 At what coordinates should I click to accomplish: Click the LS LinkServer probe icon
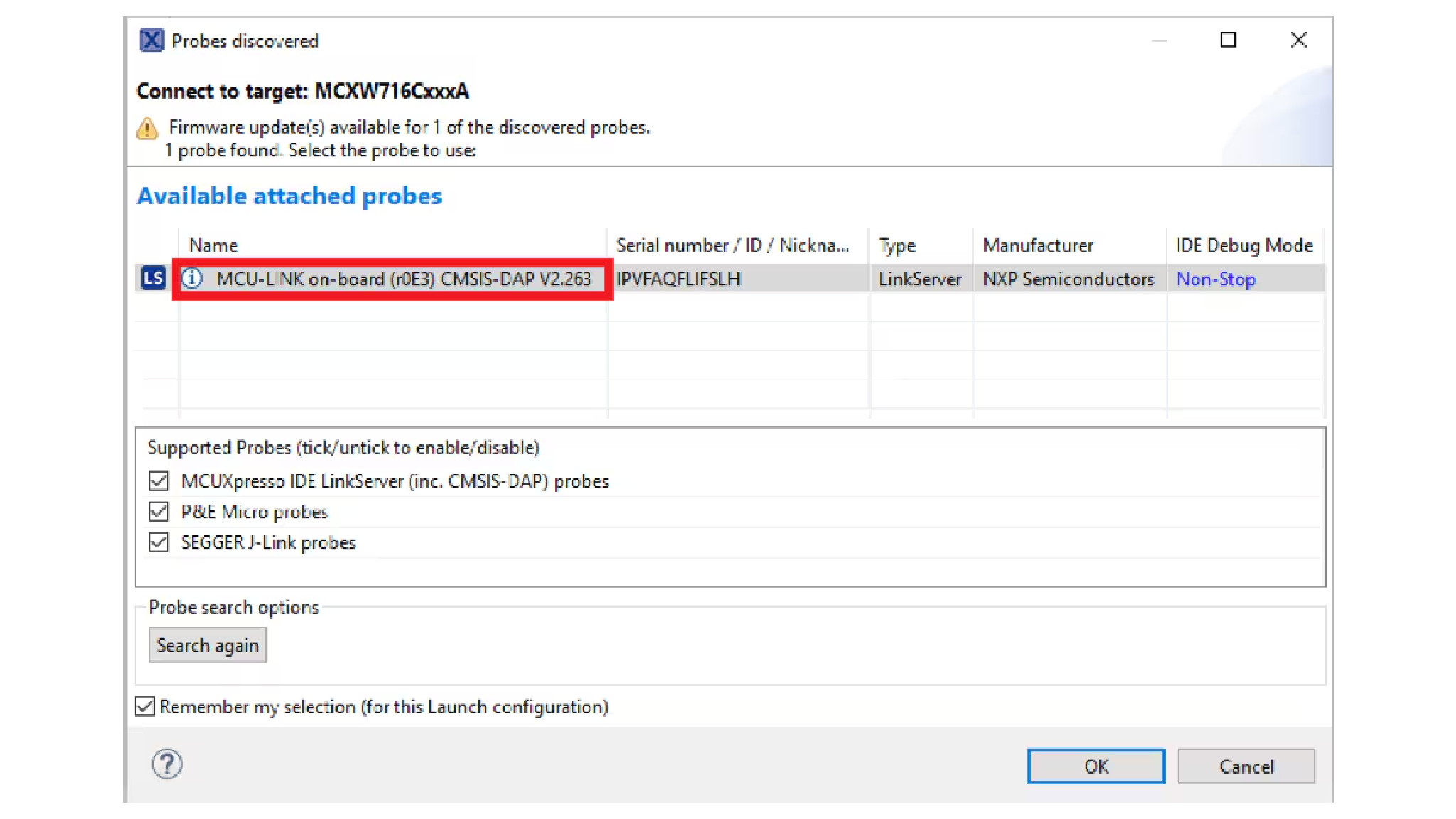click(153, 278)
